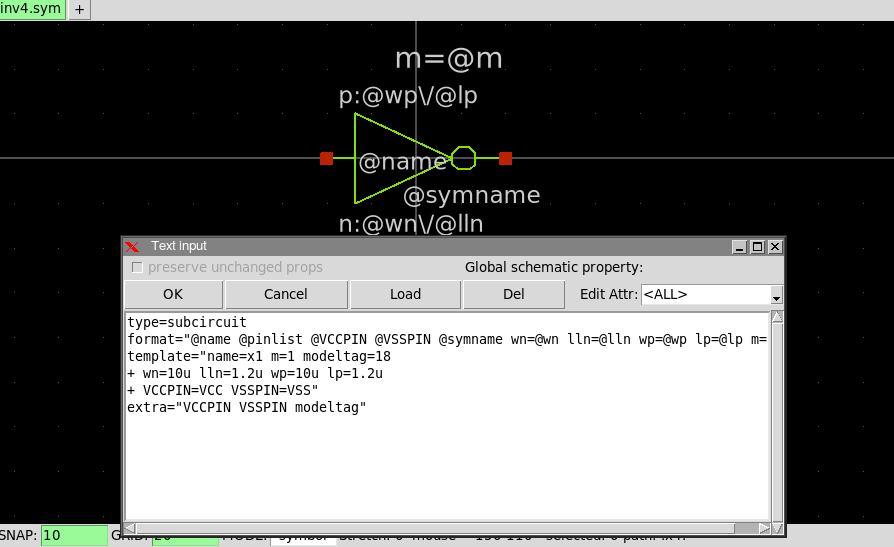Focus the SNAP value field
The height and width of the screenshot is (547, 894).
coord(74,535)
